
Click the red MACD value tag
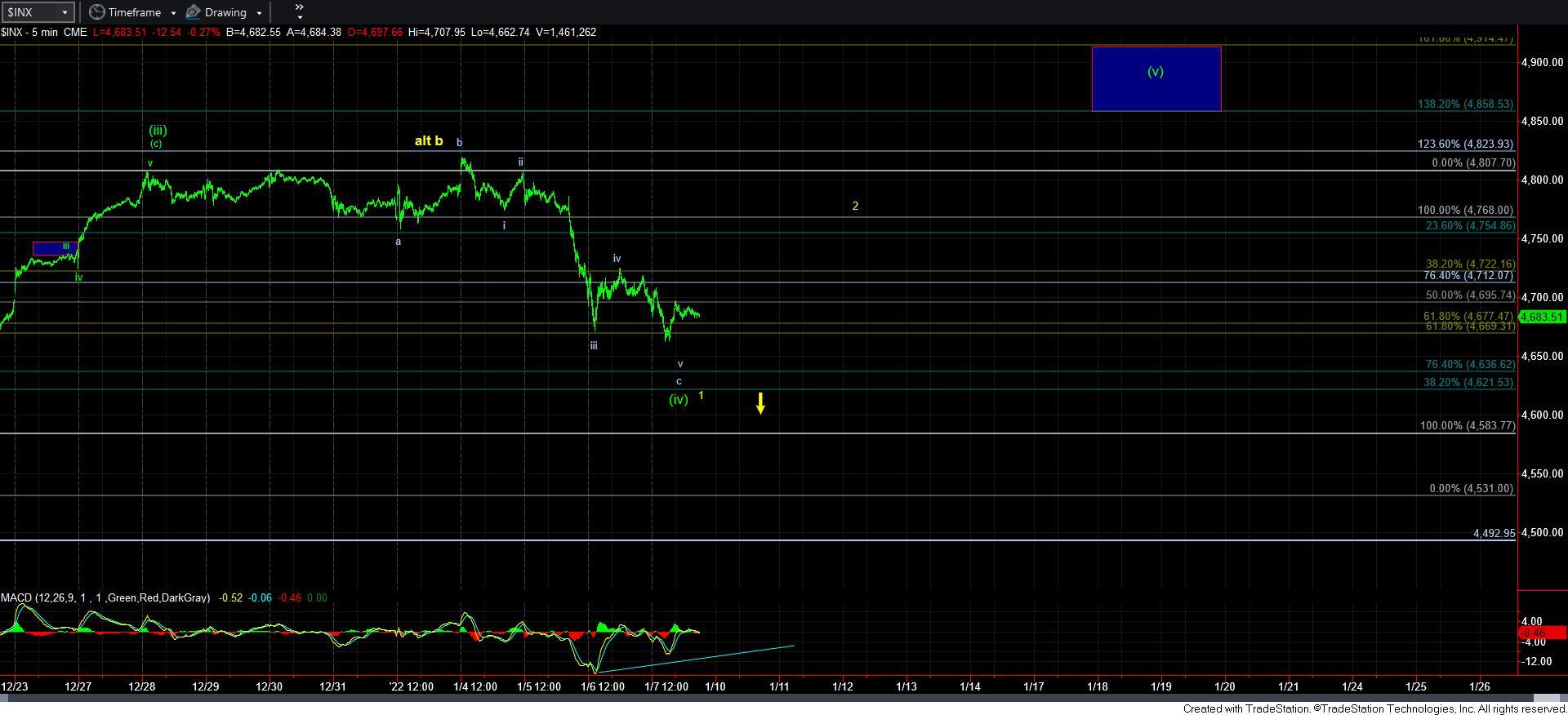point(1541,633)
